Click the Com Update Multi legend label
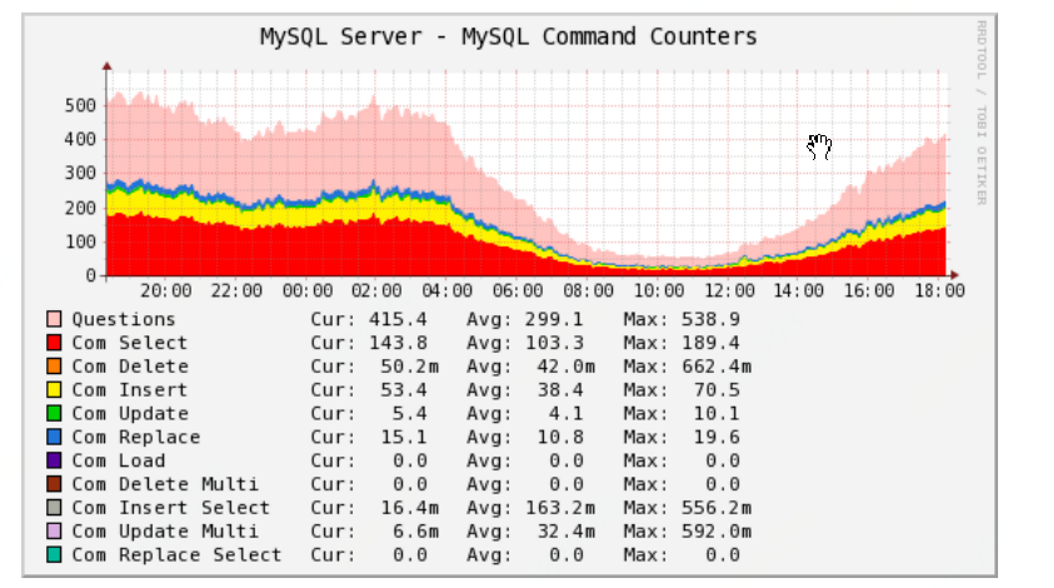Screen dimensions: 1054x588 click(x=165, y=531)
